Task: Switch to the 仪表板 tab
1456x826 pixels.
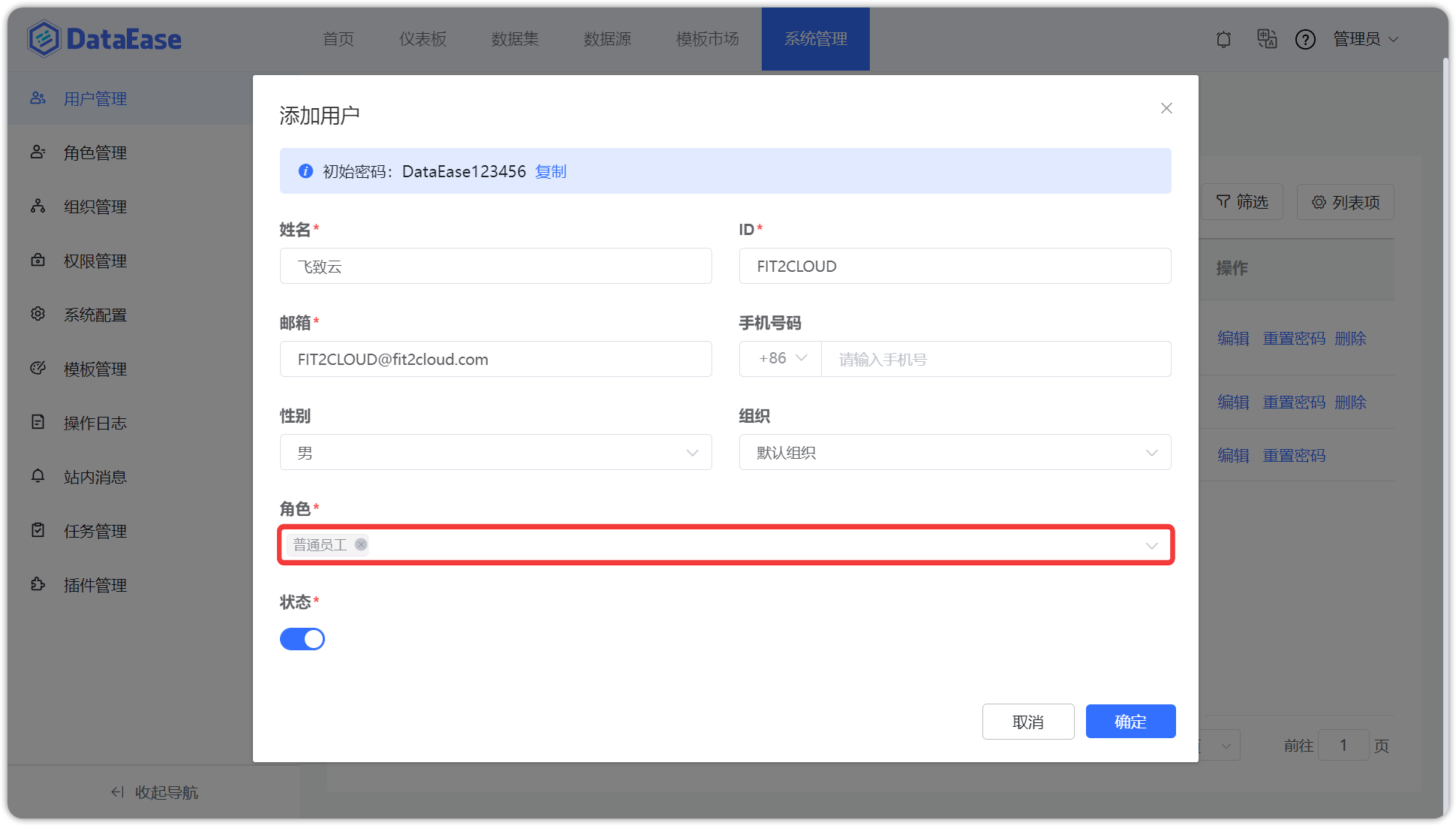Action: [x=423, y=39]
